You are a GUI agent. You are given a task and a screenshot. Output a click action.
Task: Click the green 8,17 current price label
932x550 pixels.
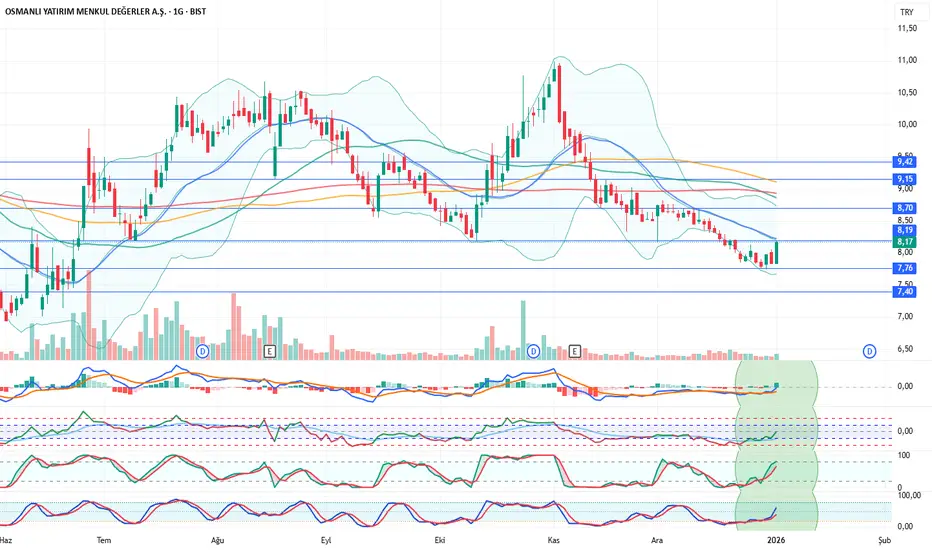(x=905, y=241)
